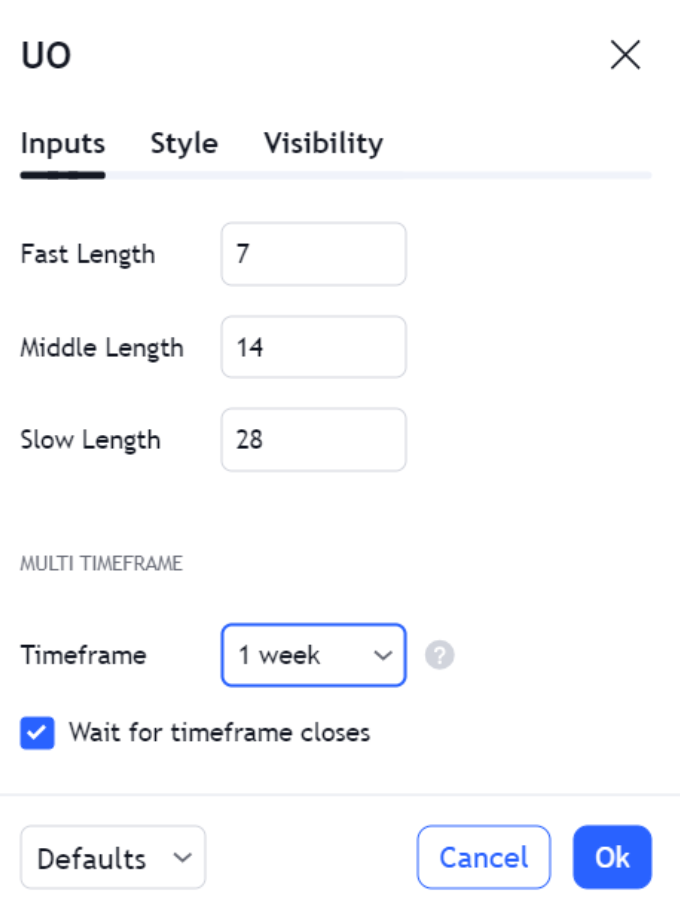Uncheck Wait for timeframe closes checkbox
Viewport: 680px width, 900px height.
click(37, 733)
